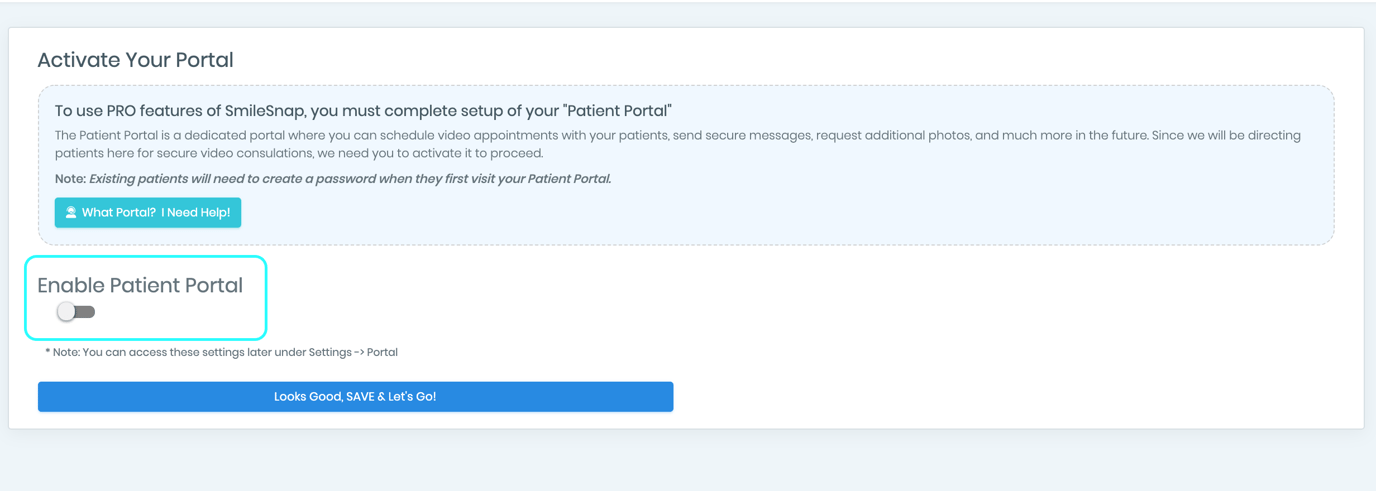
Task: Select the "Activate Your Portal" heading
Action: pos(135,60)
